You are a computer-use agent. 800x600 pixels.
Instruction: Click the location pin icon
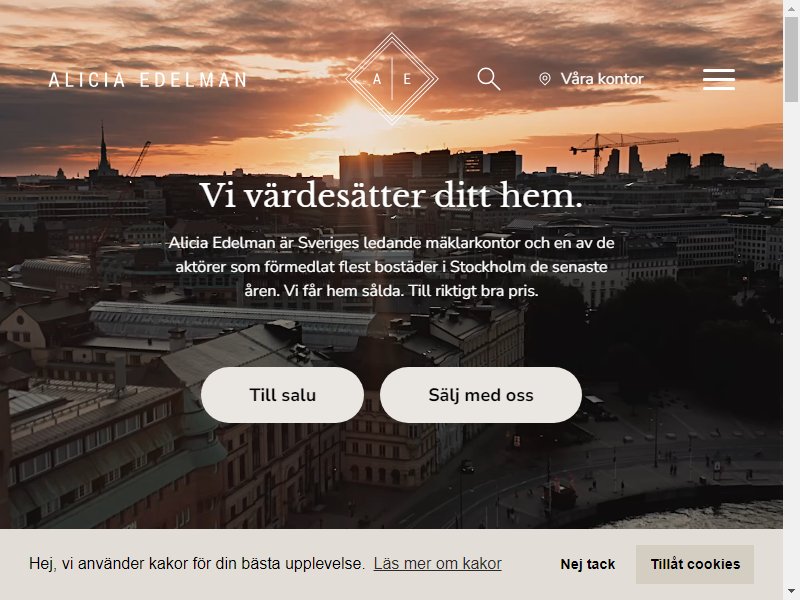(545, 79)
